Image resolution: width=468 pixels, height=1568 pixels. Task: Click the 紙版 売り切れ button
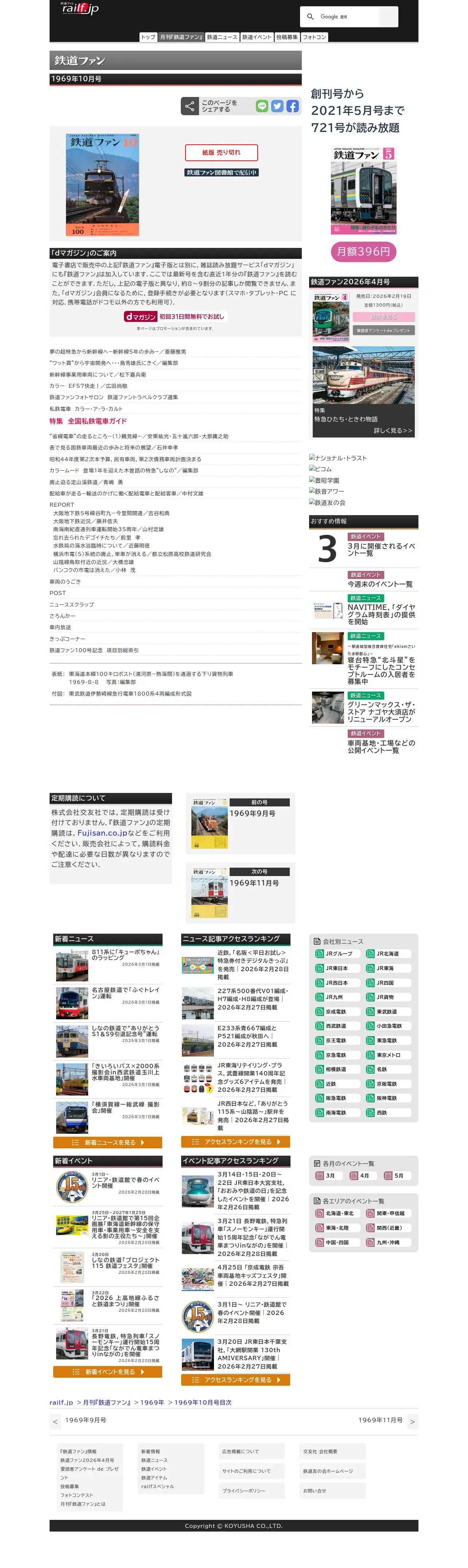point(222,152)
